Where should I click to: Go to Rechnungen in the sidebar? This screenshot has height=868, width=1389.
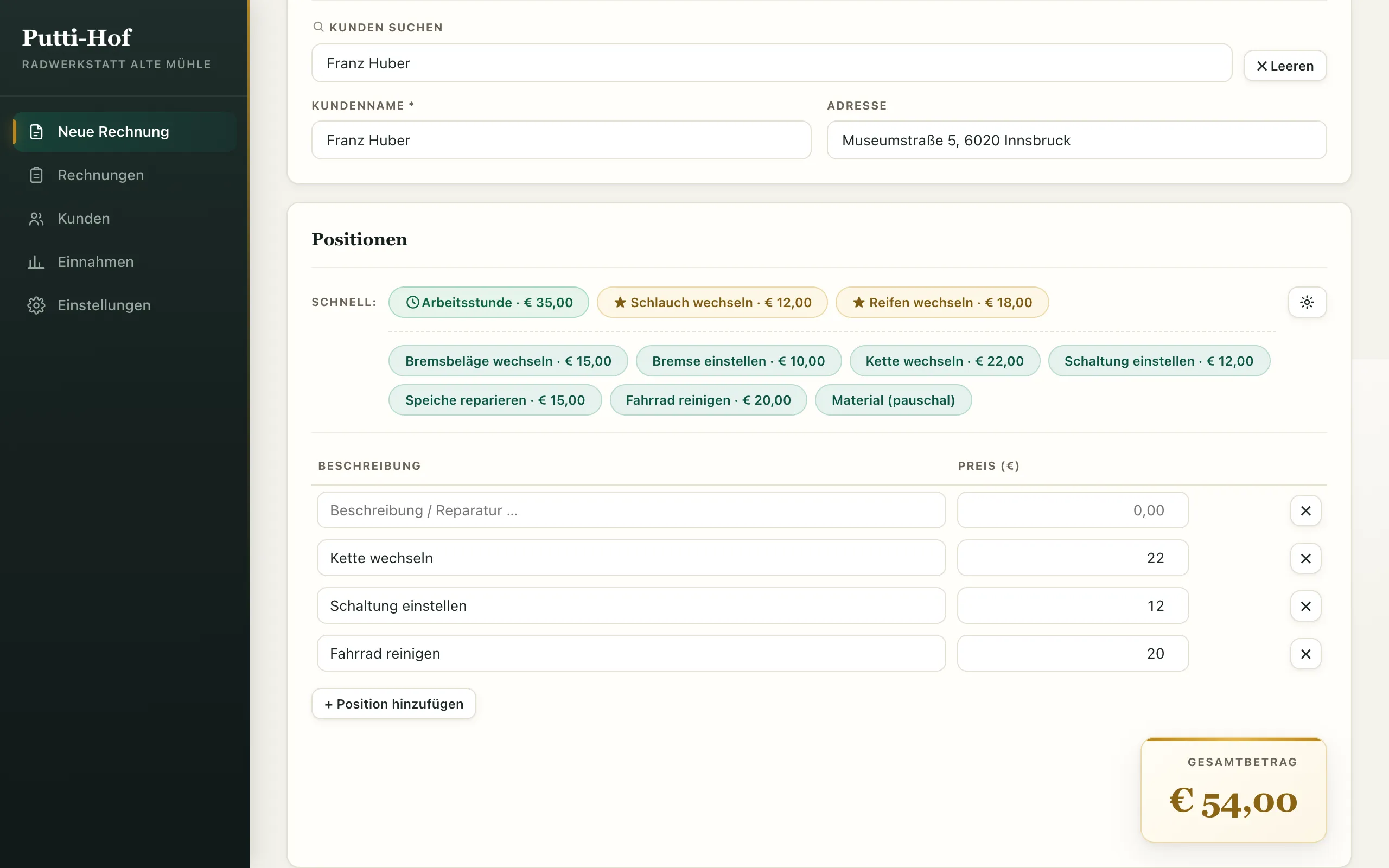125,175
